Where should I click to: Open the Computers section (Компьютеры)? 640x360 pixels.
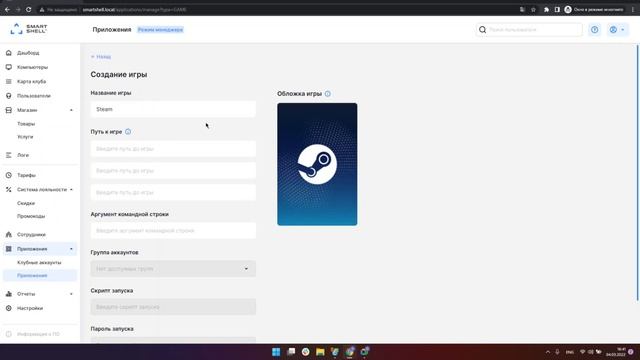(x=32, y=67)
